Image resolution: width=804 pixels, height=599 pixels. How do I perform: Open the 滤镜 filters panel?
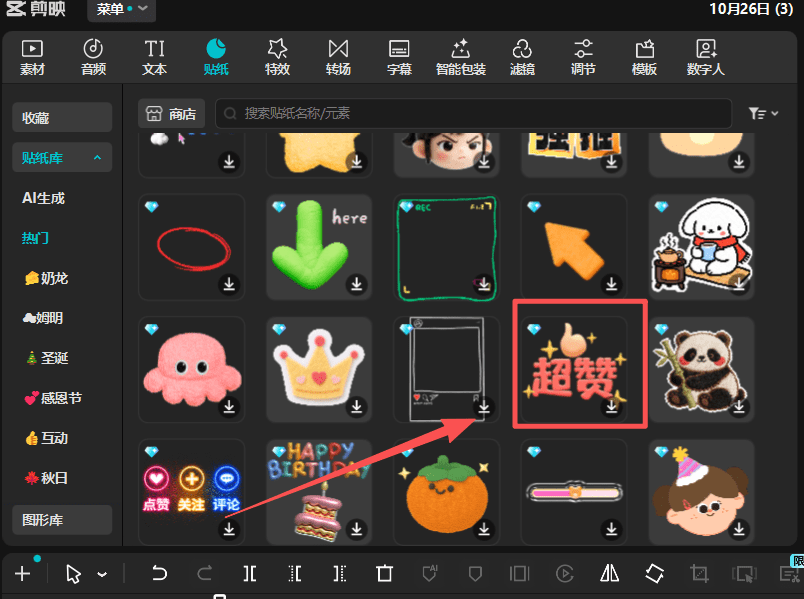(x=522, y=57)
